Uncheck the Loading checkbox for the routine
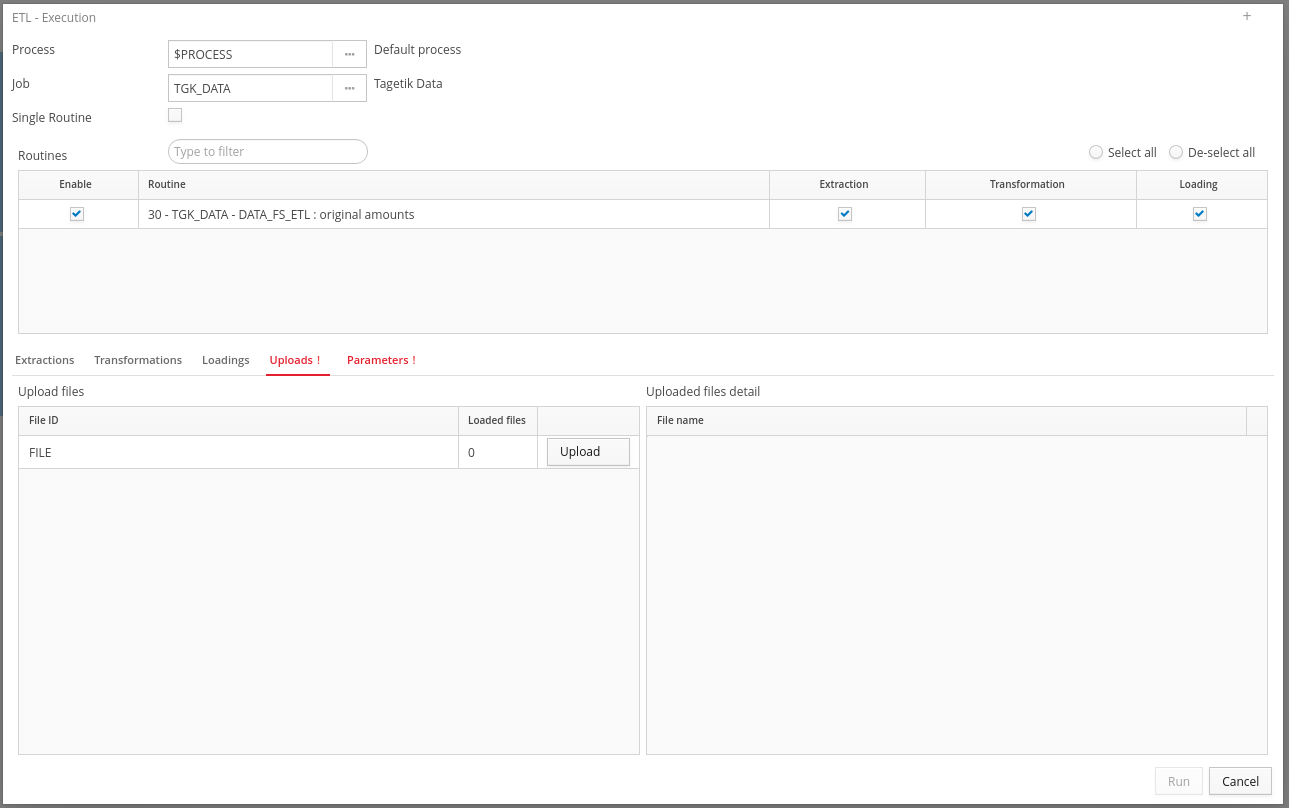1289x808 pixels. point(1200,214)
